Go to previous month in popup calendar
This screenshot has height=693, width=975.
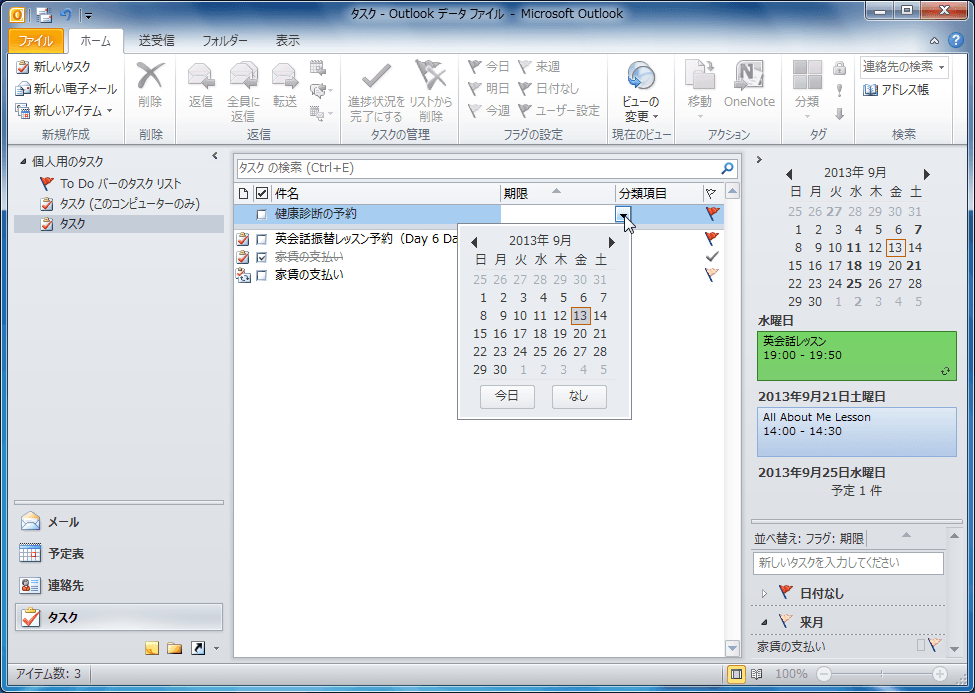pyautogui.click(x=474, y=241)
